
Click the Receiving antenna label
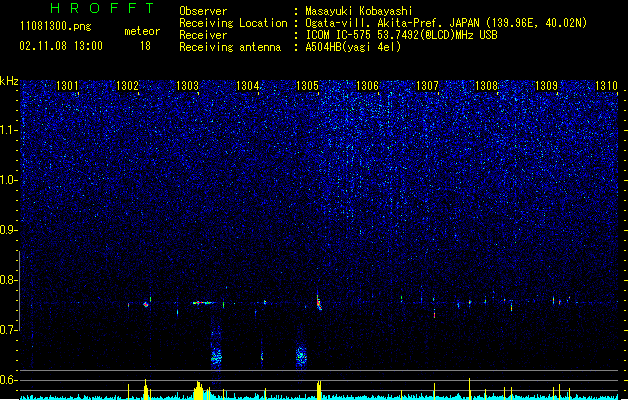230,47
